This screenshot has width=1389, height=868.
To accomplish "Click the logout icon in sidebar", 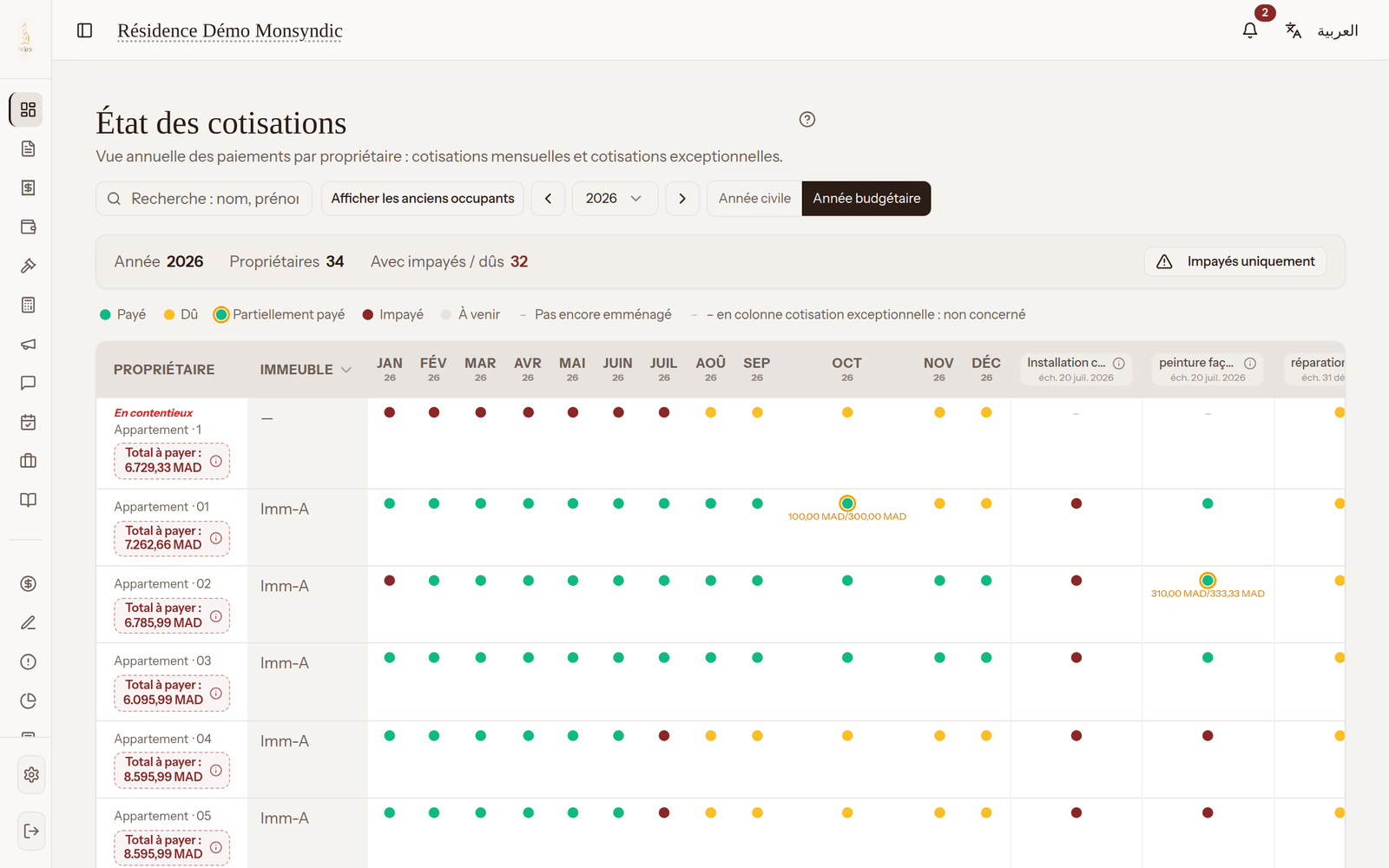I will [x=31, y=831].
